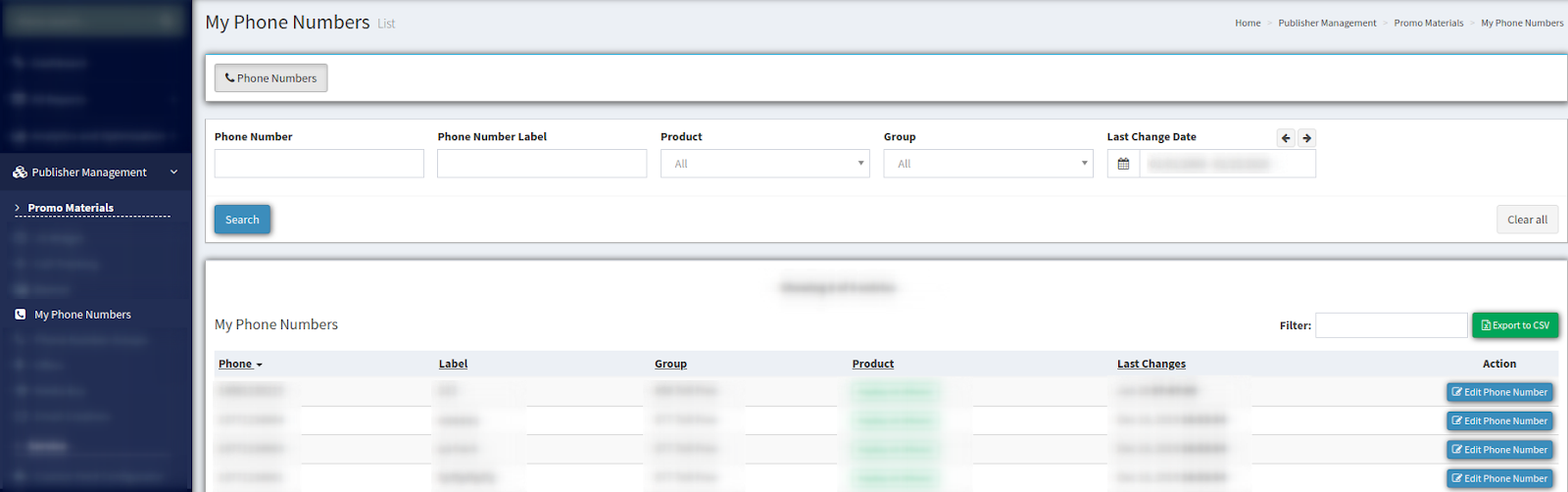Screen dimensions: 1568x492
Task: Click Edit Phone Number in the first row
Action: click(1499, 392)
